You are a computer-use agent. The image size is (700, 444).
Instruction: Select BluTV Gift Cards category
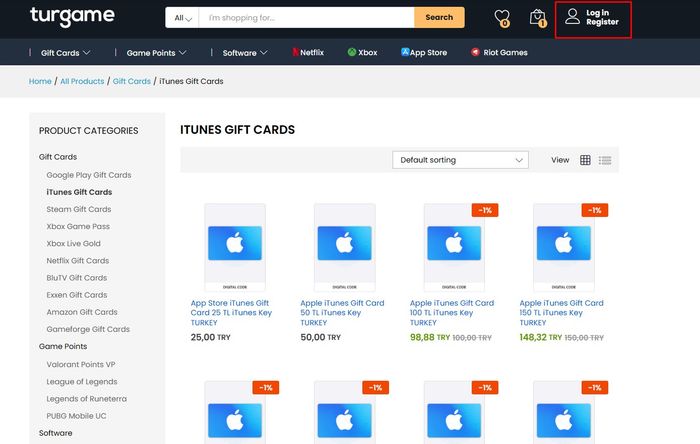coord(76,278)
